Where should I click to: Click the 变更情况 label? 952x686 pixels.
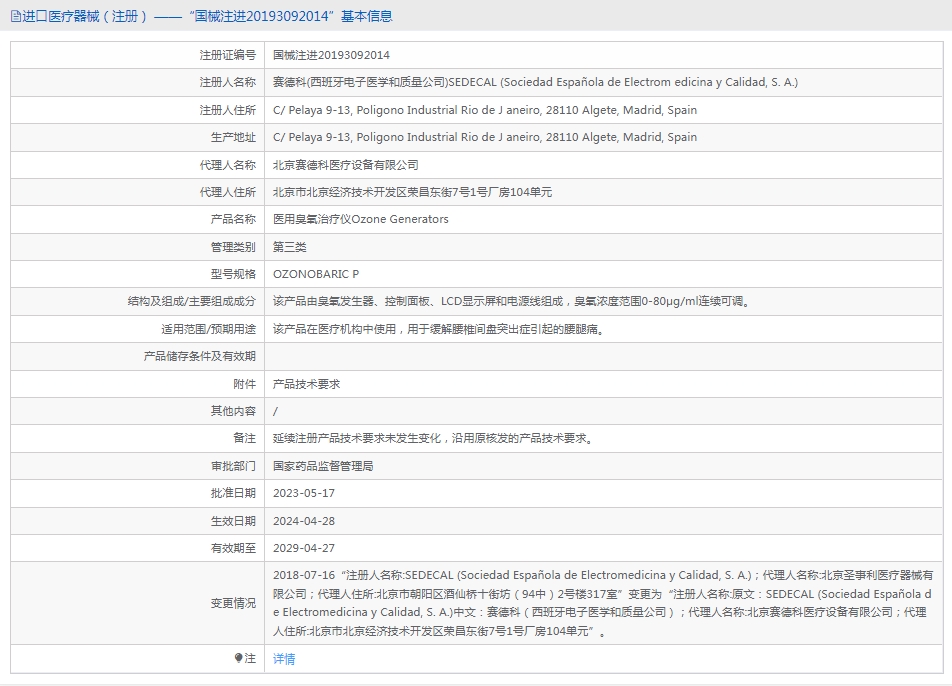click(x=233, y=603)
